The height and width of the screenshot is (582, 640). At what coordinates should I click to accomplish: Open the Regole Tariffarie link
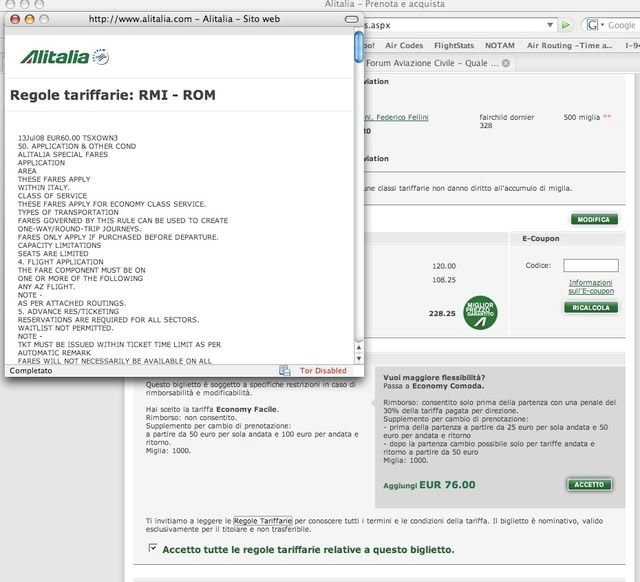[262, 521]
